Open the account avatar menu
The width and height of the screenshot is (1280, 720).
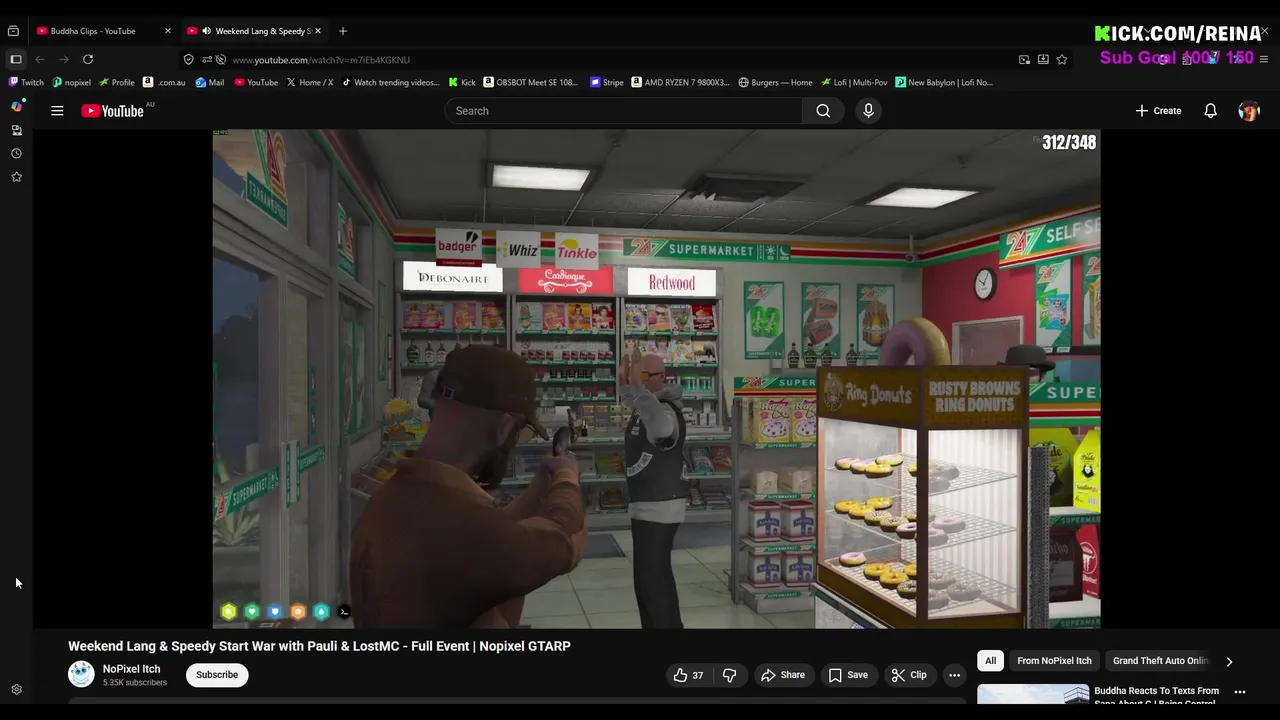coord(1249,111)
